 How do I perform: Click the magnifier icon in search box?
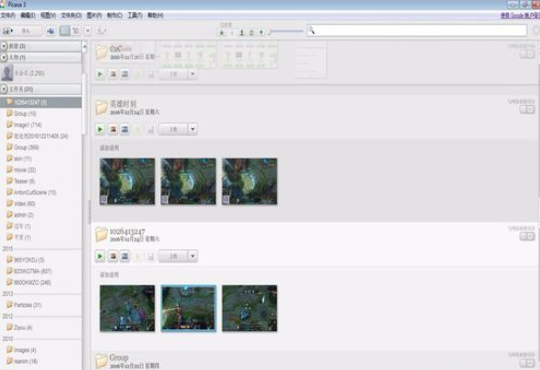click(311, 31)
